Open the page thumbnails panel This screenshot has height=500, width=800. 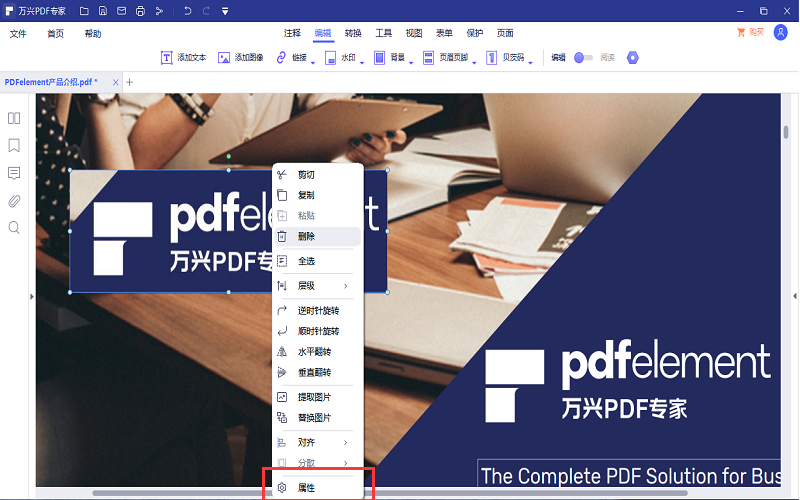[x=14, y=118]
